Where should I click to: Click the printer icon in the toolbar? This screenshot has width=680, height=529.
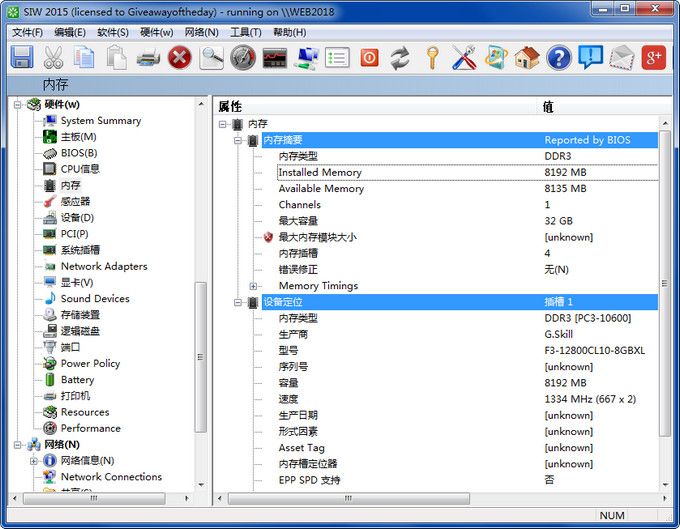click(x=148, y=58)
